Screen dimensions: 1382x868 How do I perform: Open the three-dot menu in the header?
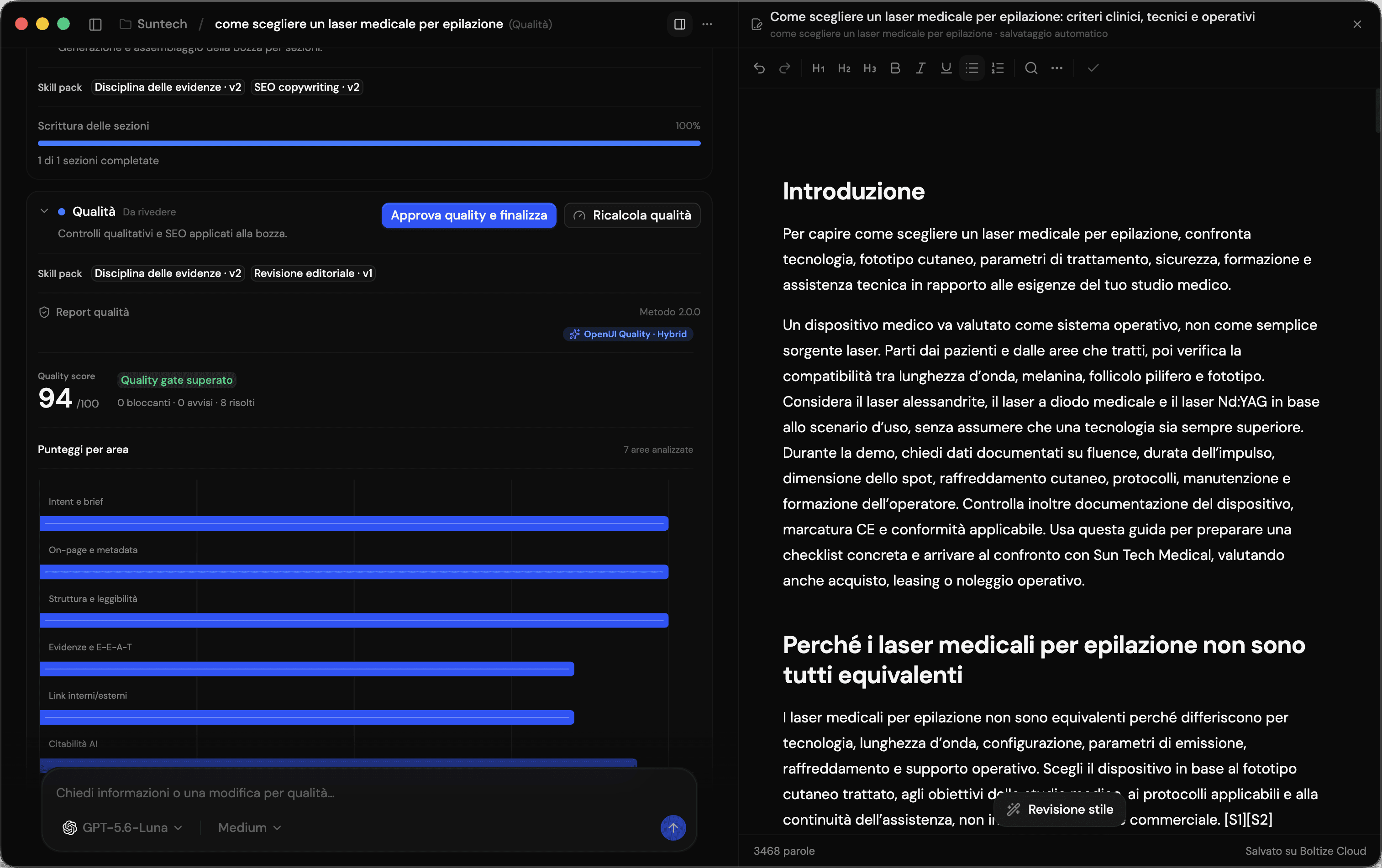coord(707,24)
